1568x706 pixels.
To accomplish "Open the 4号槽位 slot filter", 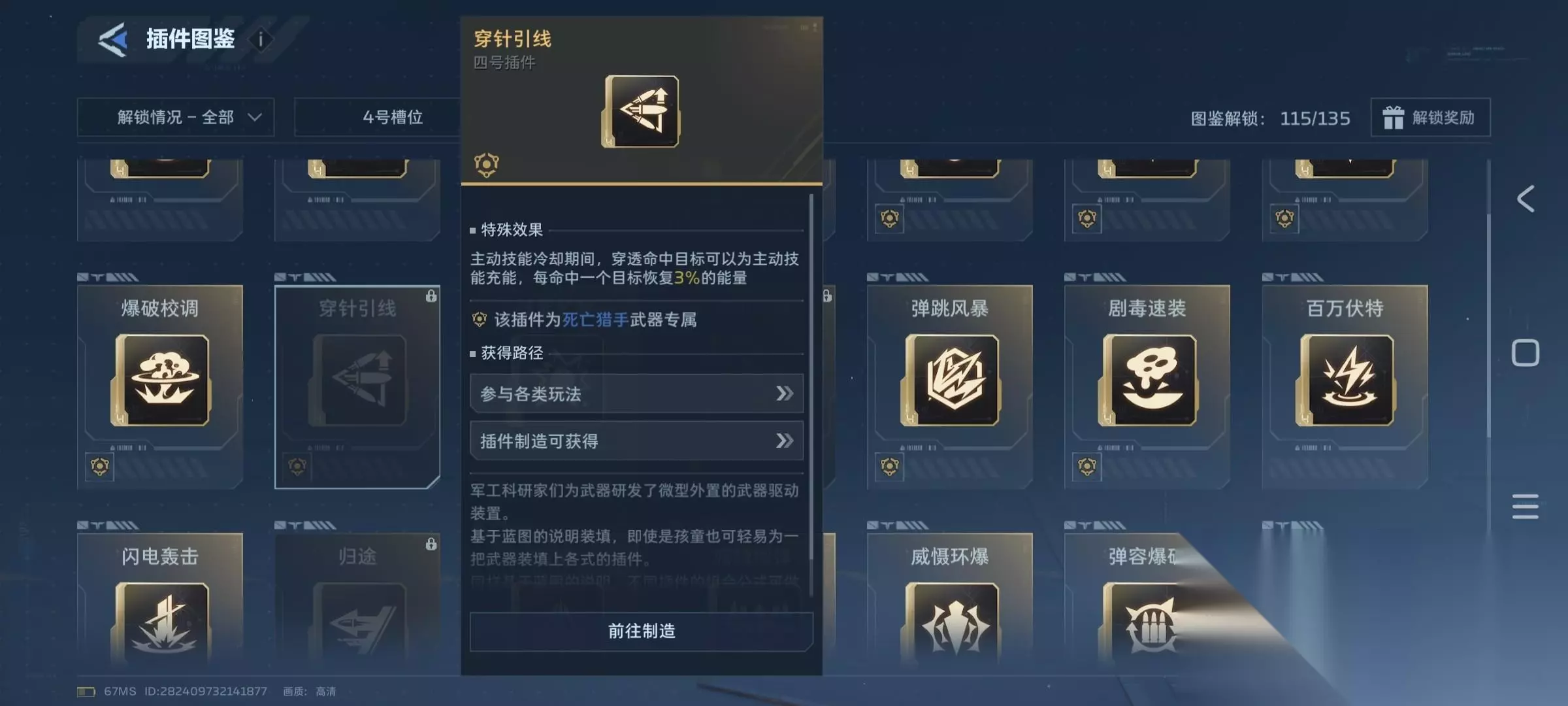I will tap(378, 117).
